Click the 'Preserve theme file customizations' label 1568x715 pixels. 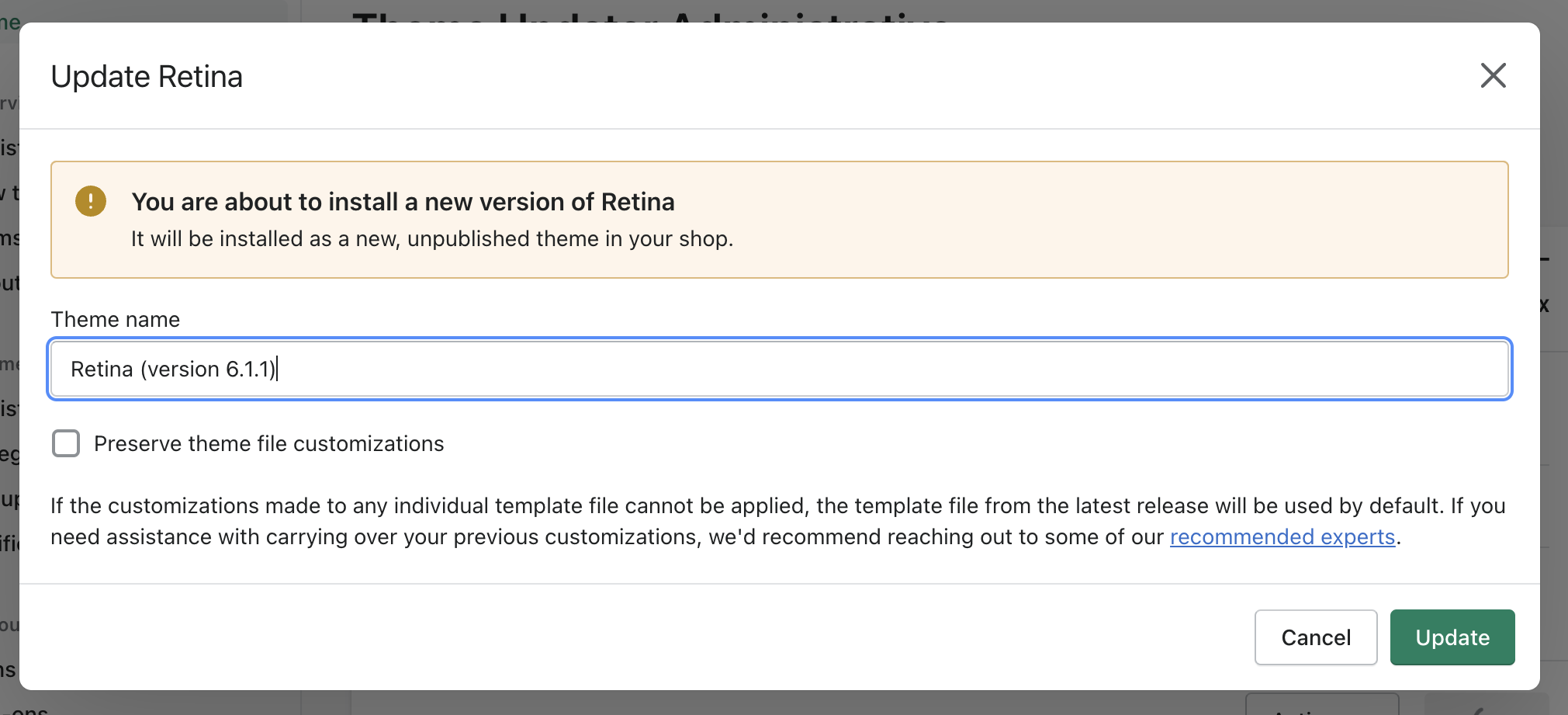tap(268, 443)
